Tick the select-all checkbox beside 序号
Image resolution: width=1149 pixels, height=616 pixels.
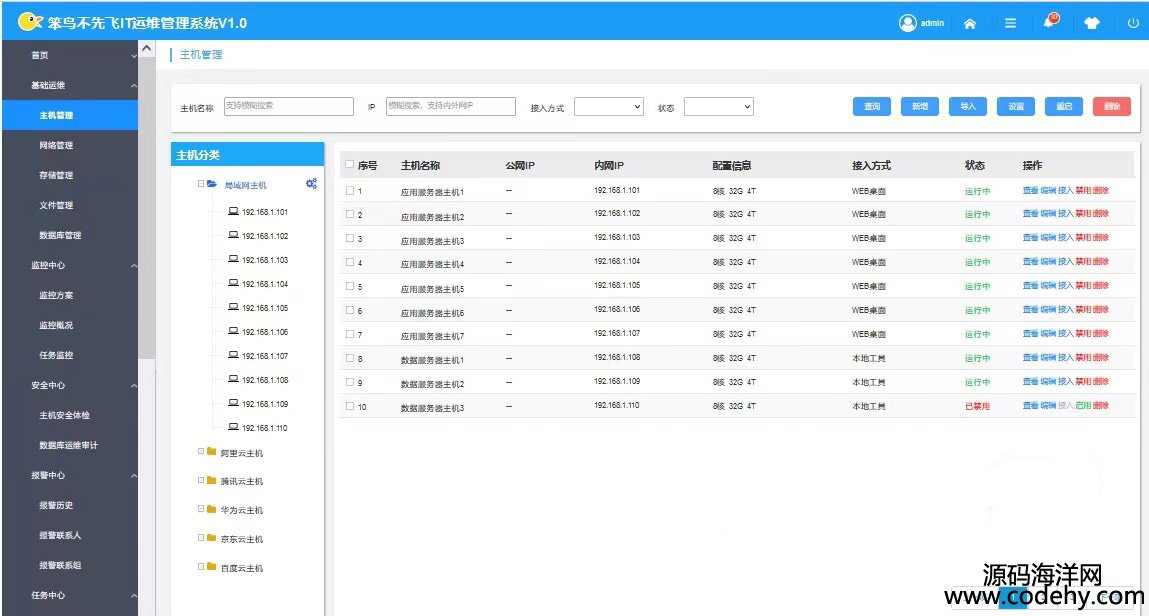[350, 165]
